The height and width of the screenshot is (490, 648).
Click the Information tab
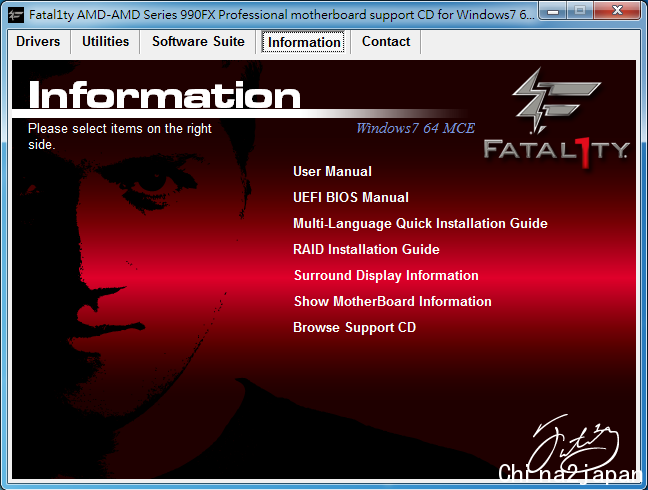(x=303, y=42)
